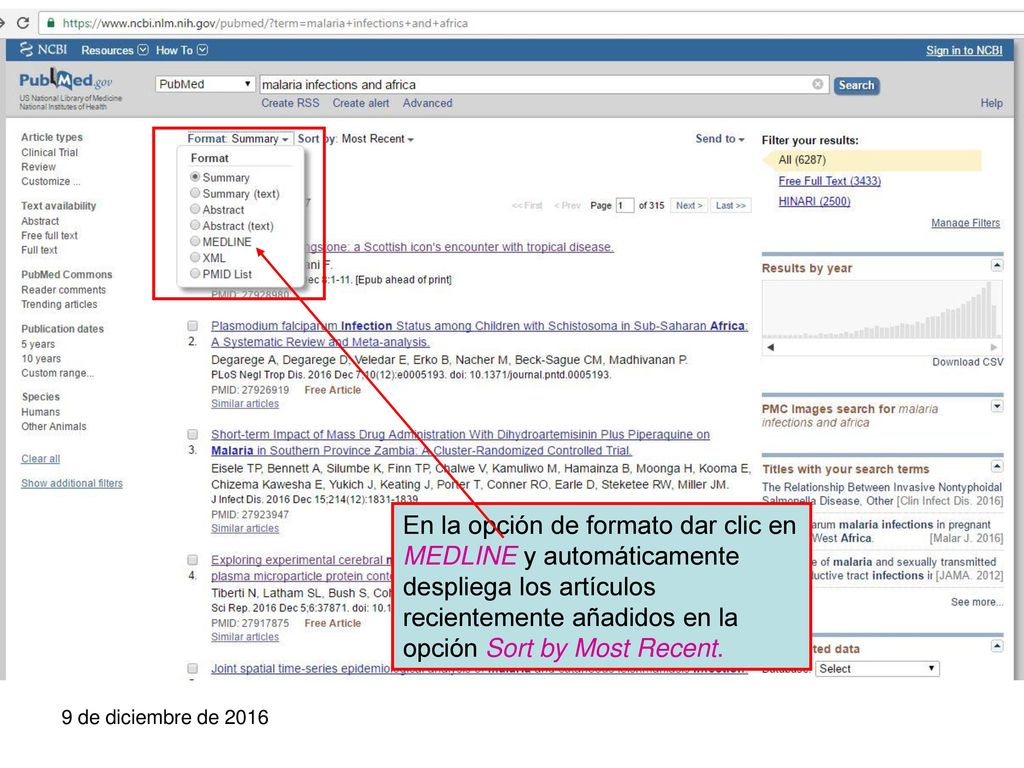The image size is (1024, 768).
Task: Clear the search box with the X icon
Action: click(817, 84)
